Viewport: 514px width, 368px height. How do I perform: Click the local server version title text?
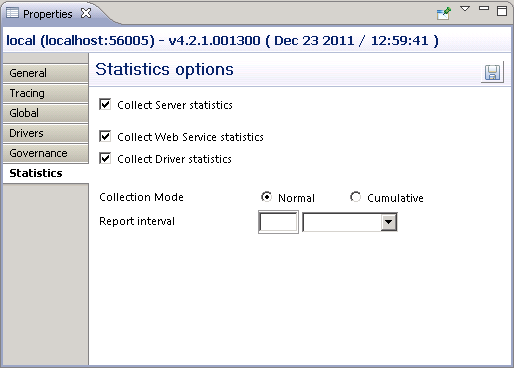[x=222, y=41]
